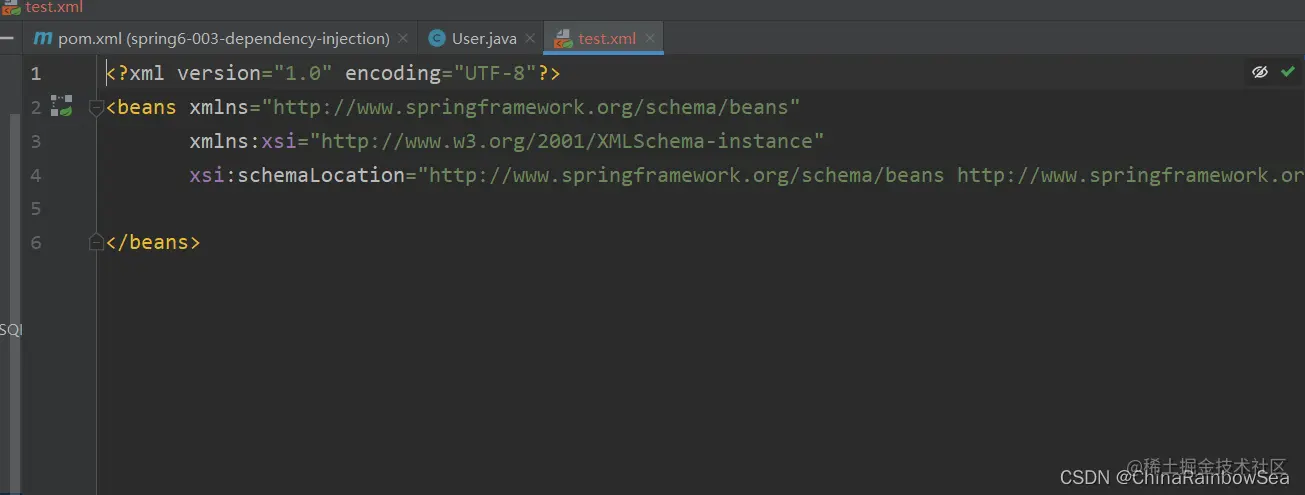1305x495 pixels.
Task: Click line number 3 in the gutter
Action: (36, 141)
